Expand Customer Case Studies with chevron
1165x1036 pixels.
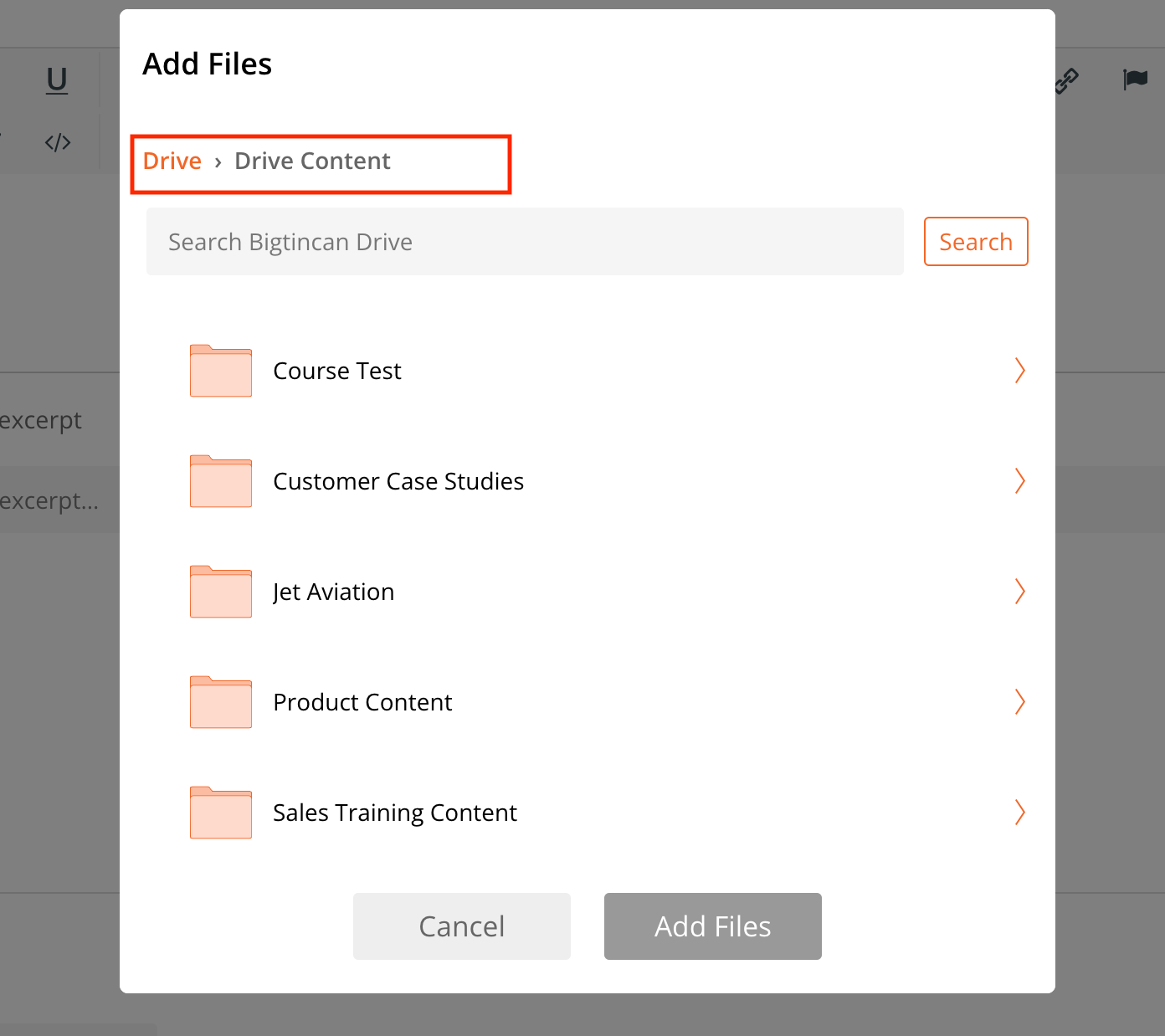(x=1019, y=480)
